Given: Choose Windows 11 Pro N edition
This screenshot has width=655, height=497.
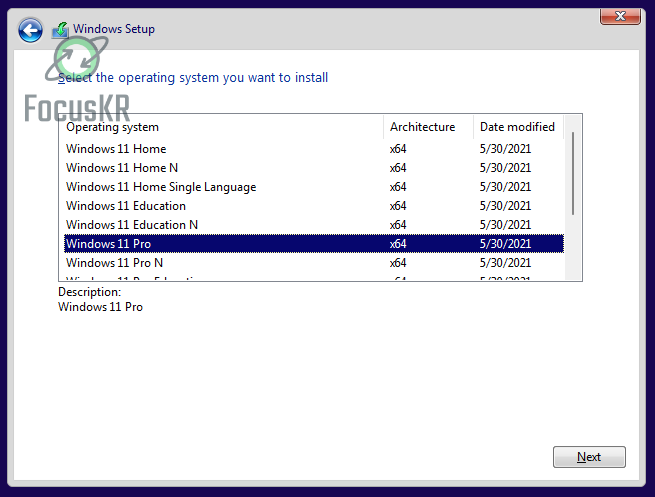Looking at the screenshot, I should point(314,263).
